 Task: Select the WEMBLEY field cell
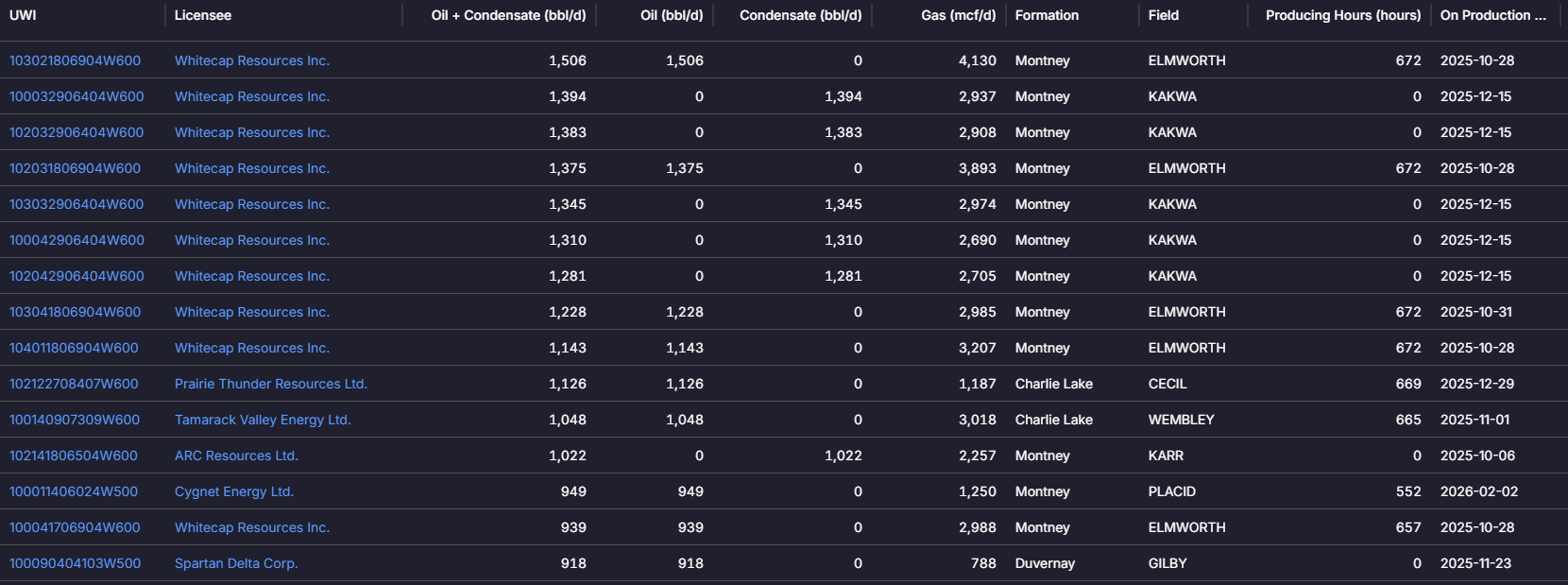(1181, 420)
